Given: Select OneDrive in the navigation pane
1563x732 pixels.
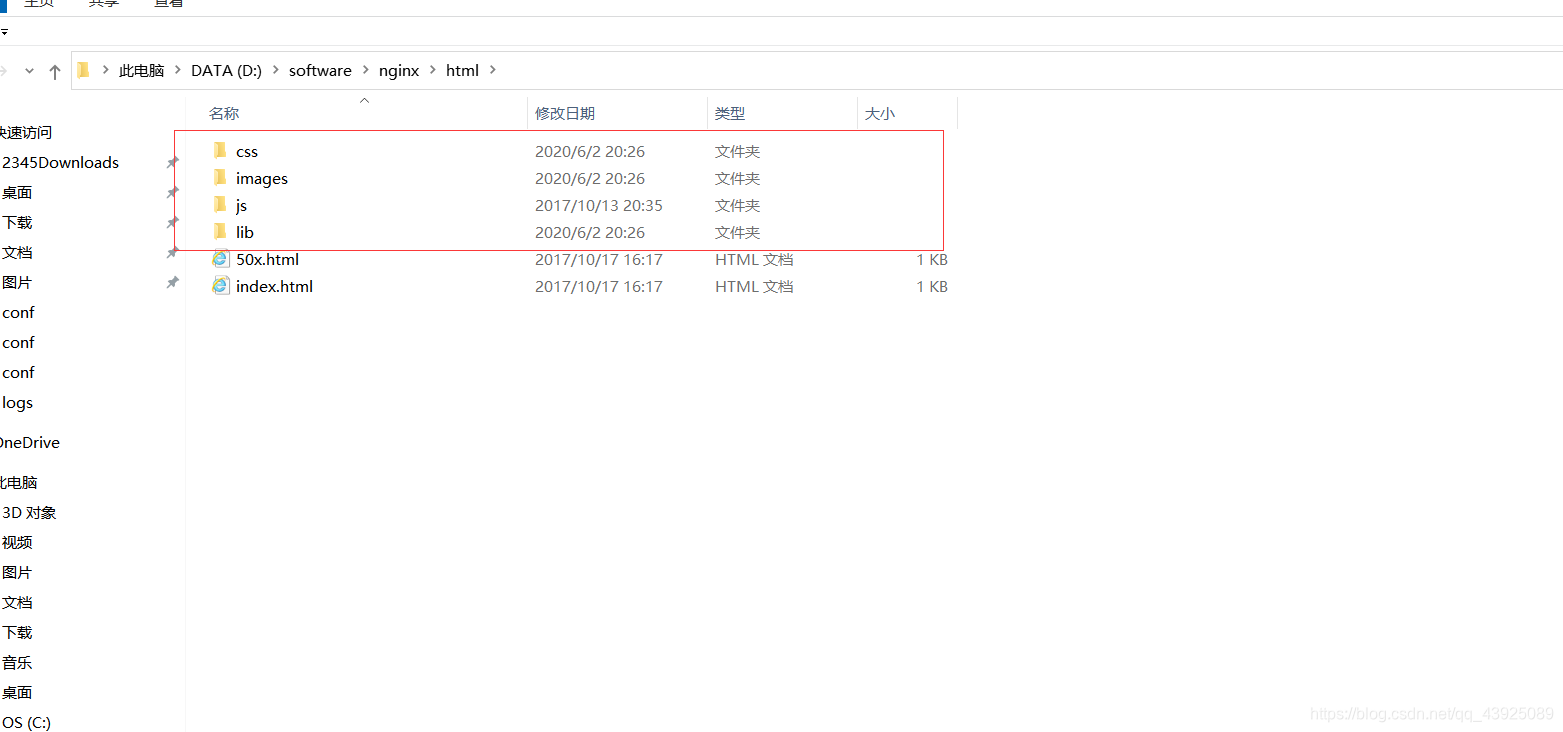Looking at the screenshot, I should 30,443.
